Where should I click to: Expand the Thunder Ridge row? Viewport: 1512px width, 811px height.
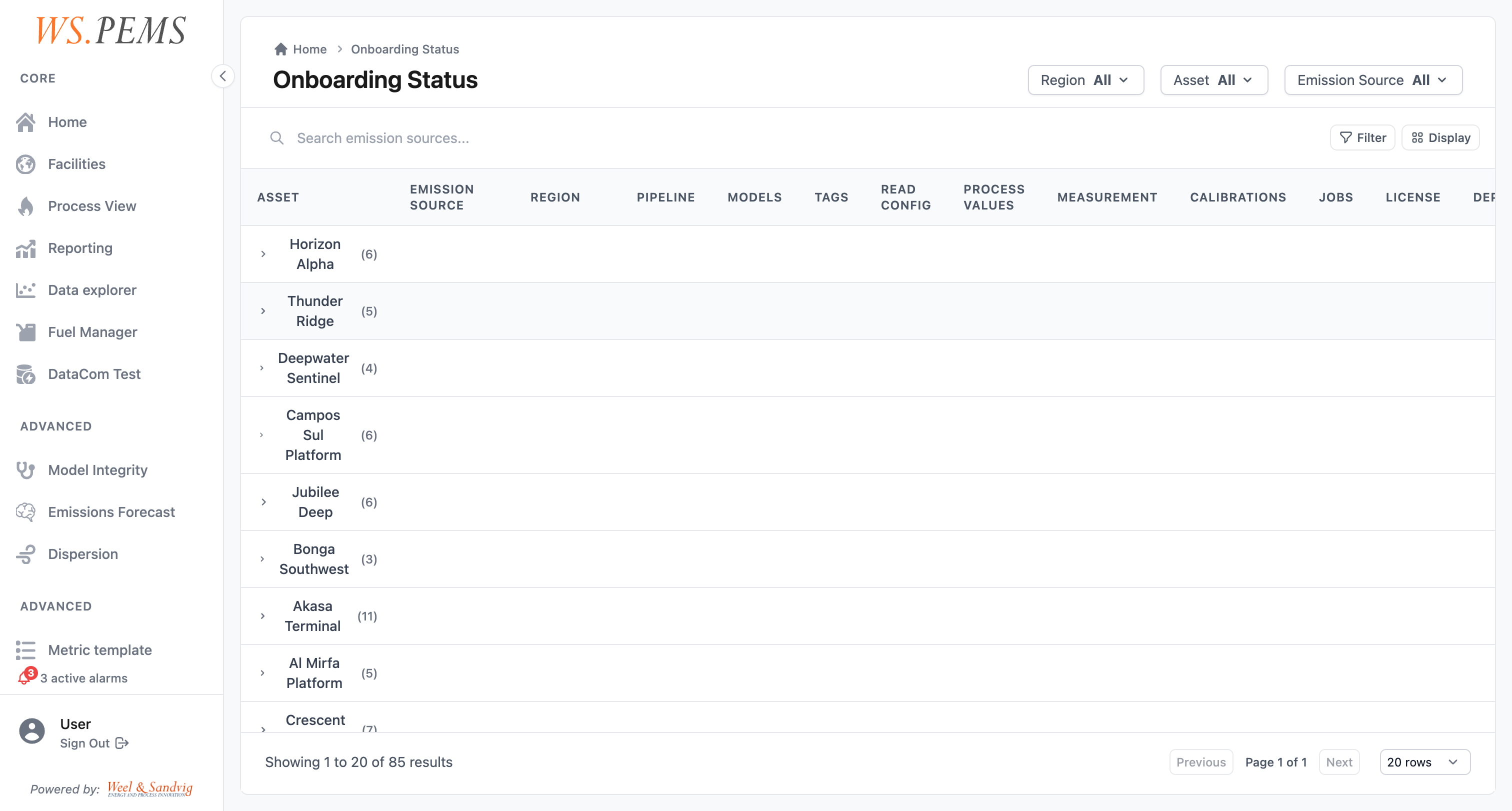tap(263, 311)
